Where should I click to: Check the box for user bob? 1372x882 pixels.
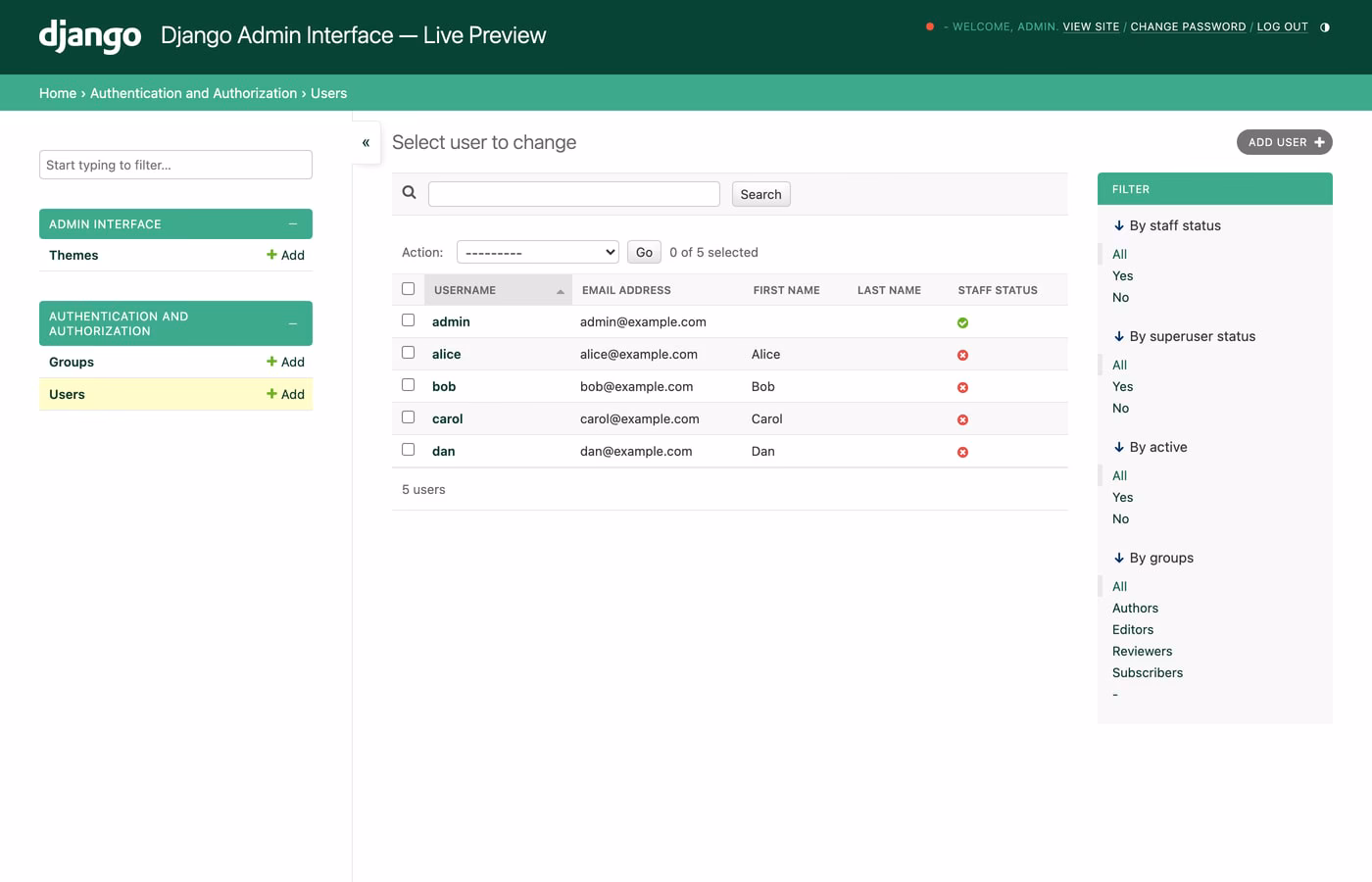tap(409, 385)
